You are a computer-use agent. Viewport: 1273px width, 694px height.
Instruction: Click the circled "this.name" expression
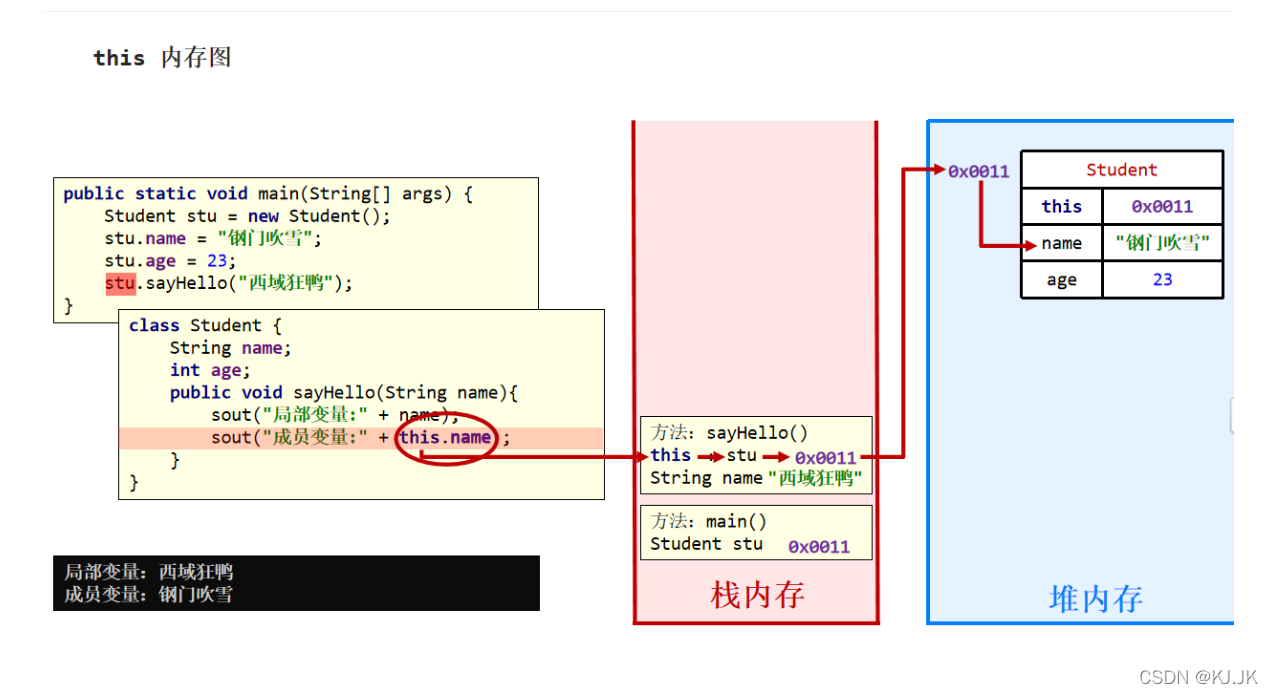(x=445, y=437)
